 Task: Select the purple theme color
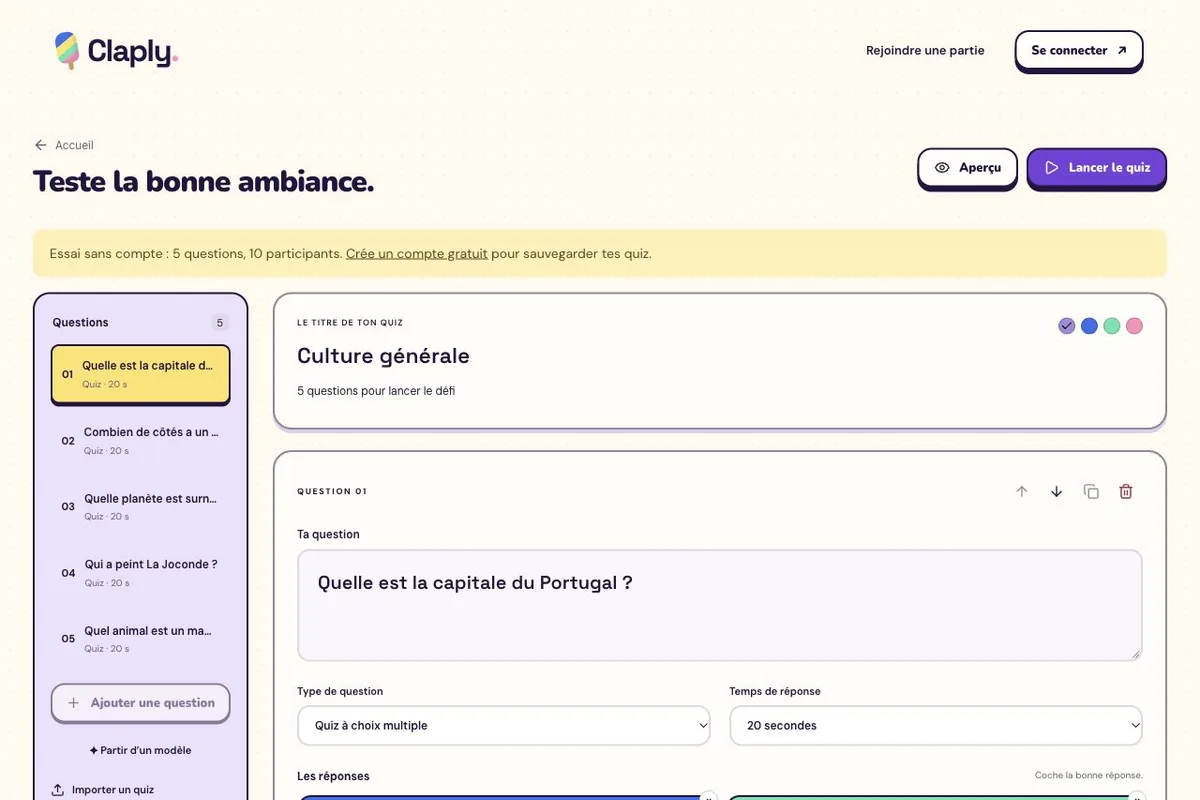[1067, 326]
